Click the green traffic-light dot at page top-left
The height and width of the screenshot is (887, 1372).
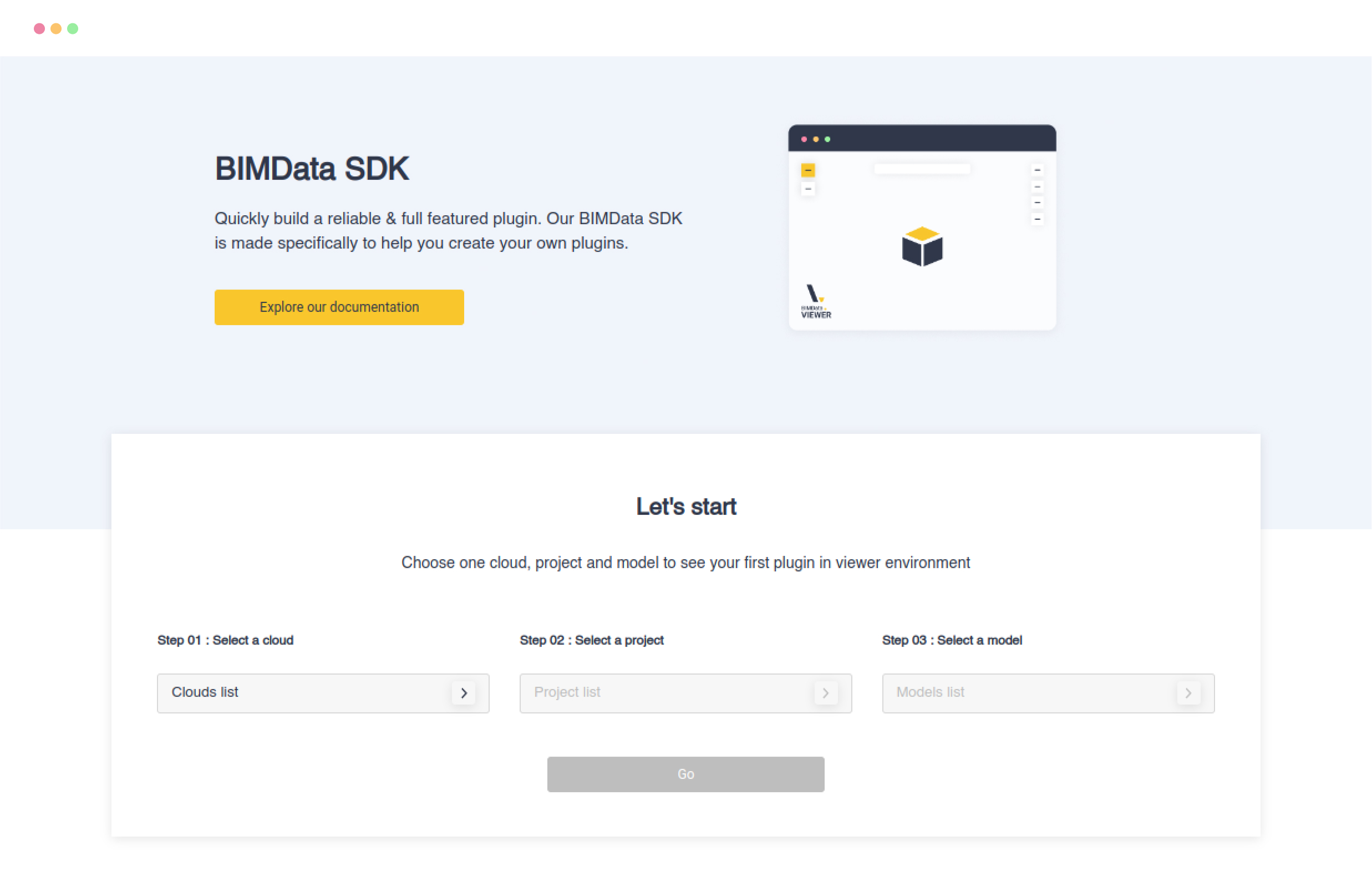pos(73,28)
